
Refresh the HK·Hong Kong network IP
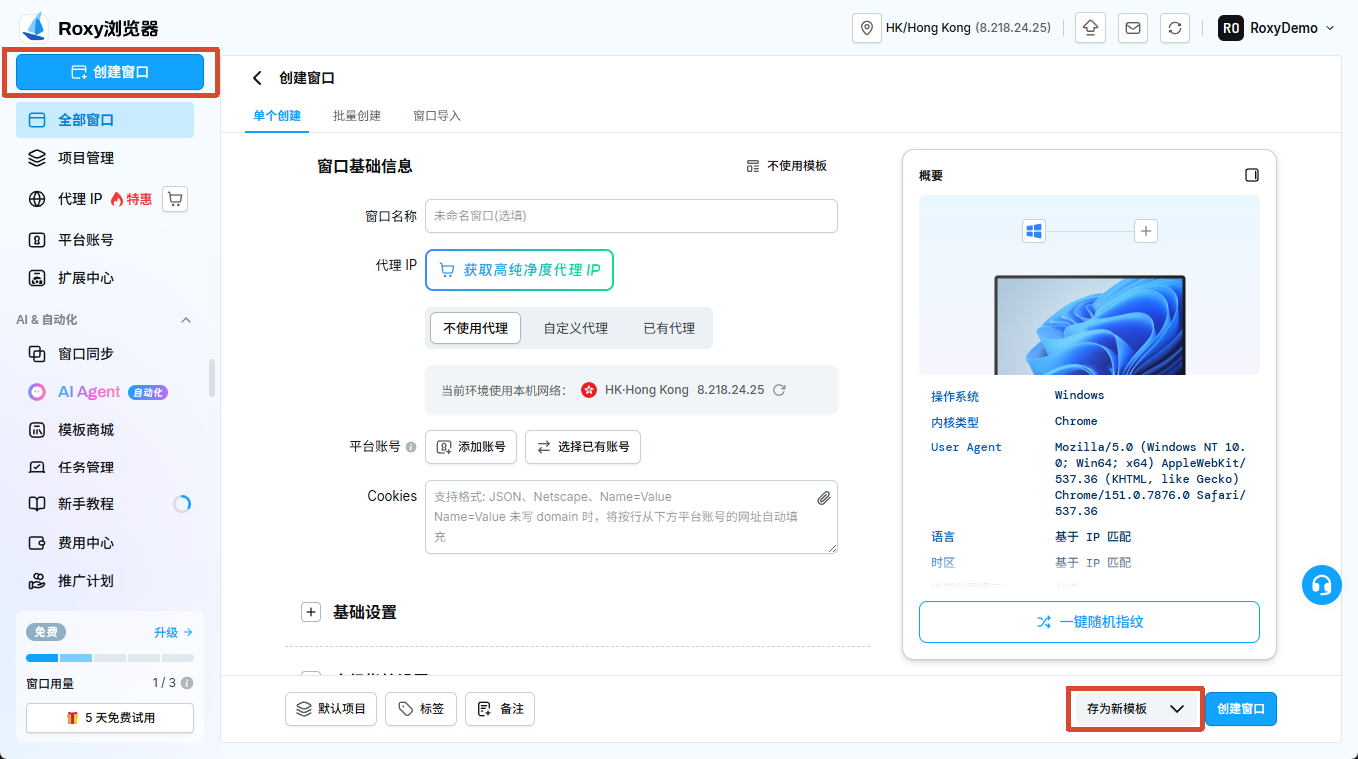[x=780, y=390]
